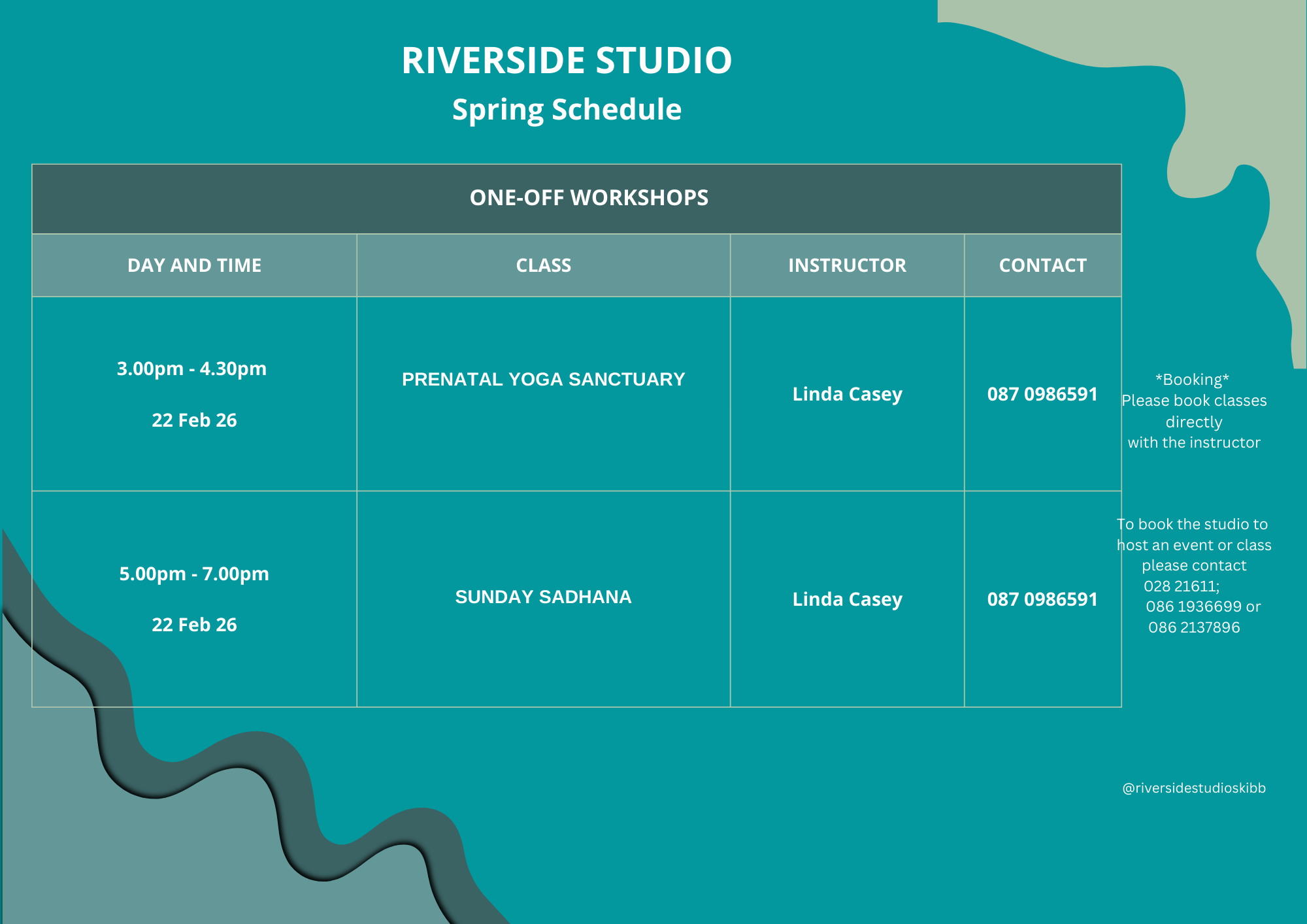Screen dimensions: 1307x924
Task: Click phone number in Sunday Sadhana row
Action: tap(1042, 599)
